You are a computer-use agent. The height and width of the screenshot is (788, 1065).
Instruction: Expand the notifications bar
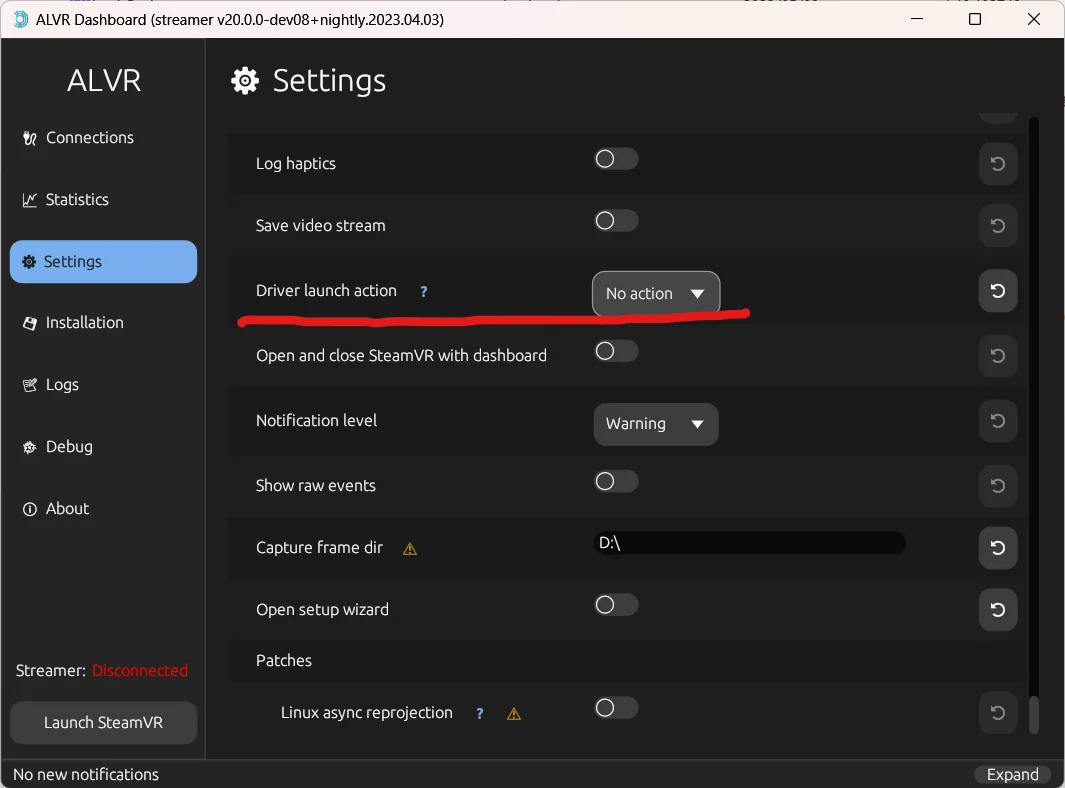[1012, 775]
